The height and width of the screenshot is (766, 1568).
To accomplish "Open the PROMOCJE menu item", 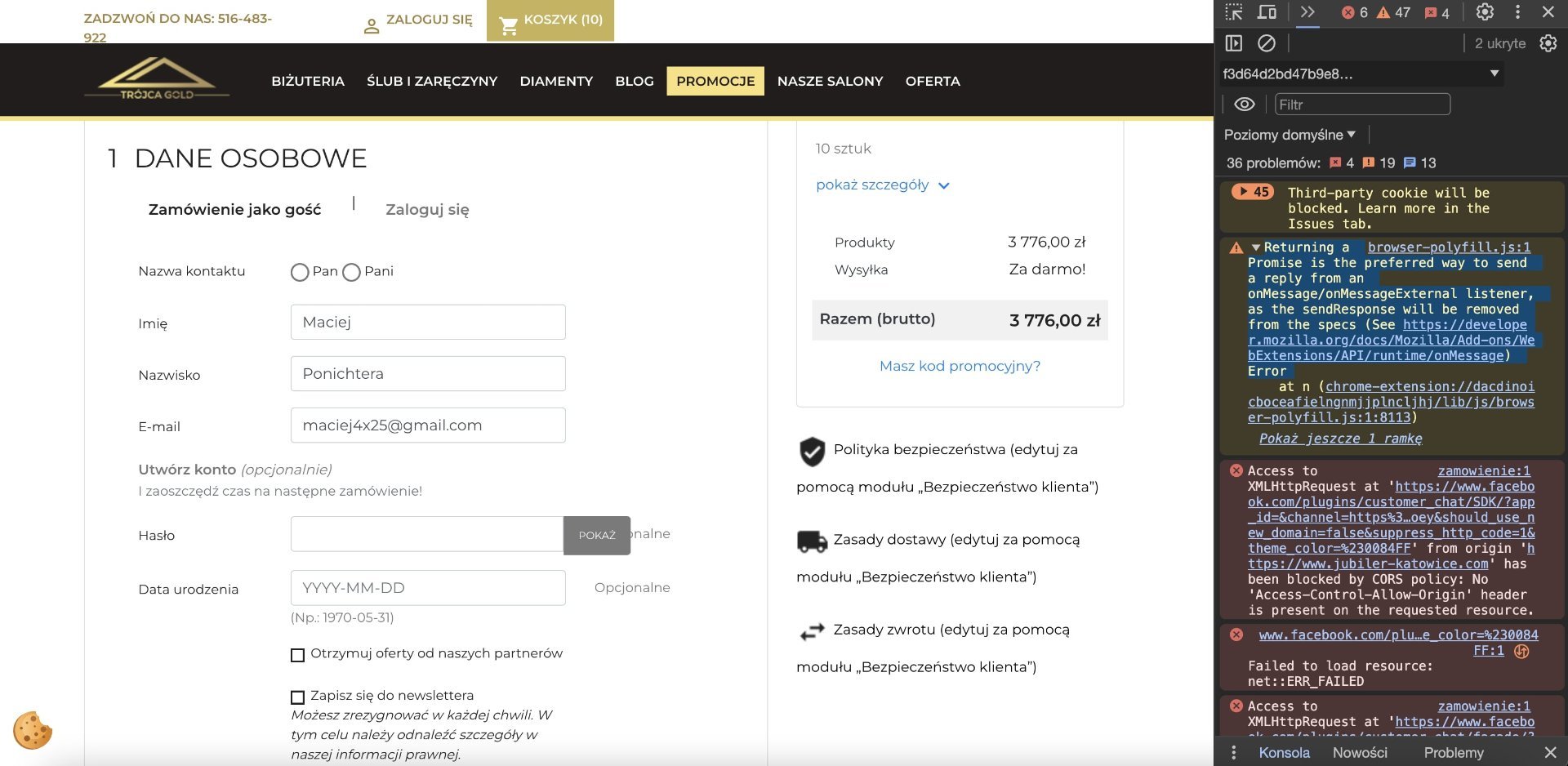I will tap(715, 81).
